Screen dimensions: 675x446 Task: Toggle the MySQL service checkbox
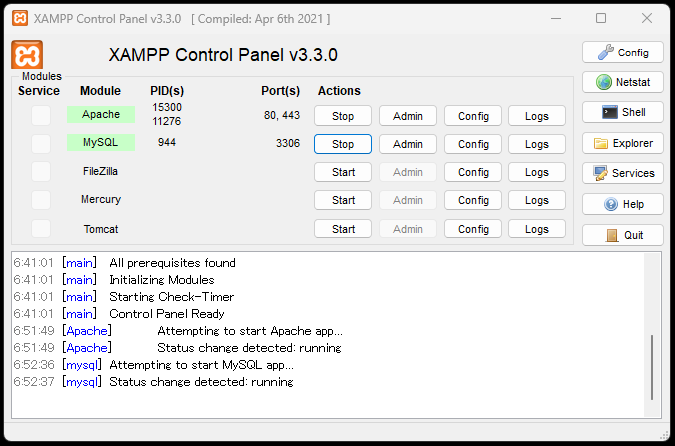coord(40,144)
